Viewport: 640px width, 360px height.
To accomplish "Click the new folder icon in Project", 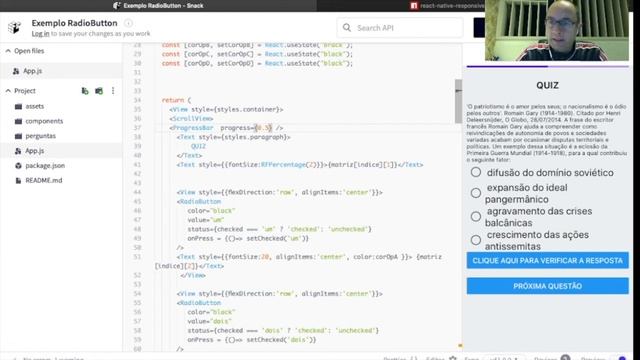I will [x=99, y=91].
